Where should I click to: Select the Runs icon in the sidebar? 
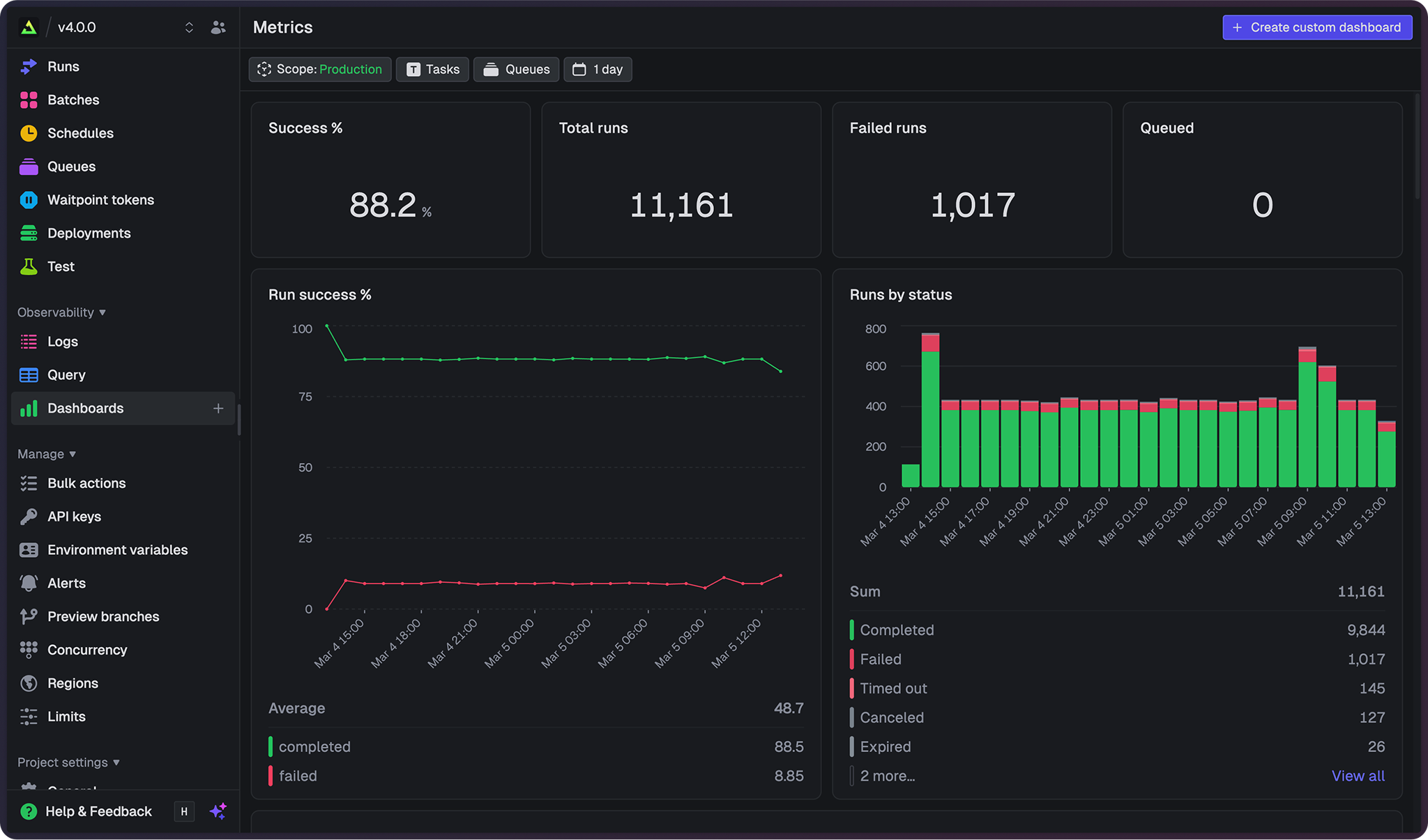coord(29,66)
